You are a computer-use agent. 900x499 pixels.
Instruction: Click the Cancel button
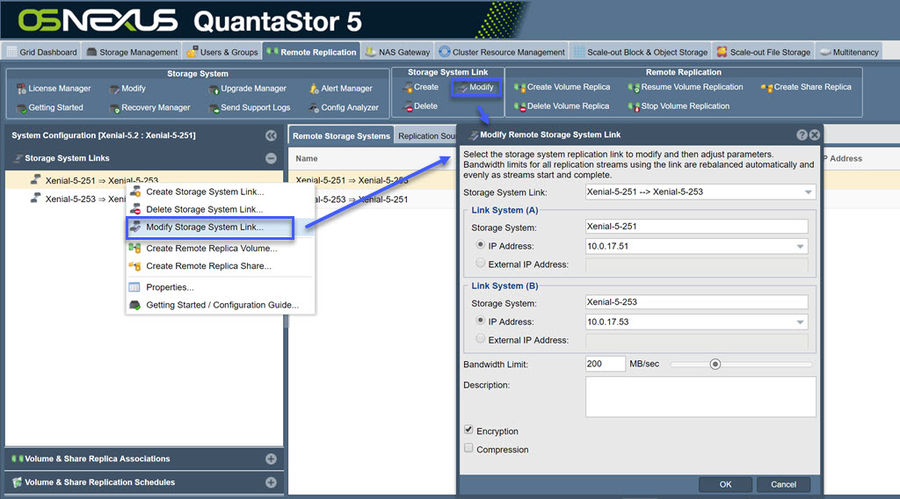[783, 485]
